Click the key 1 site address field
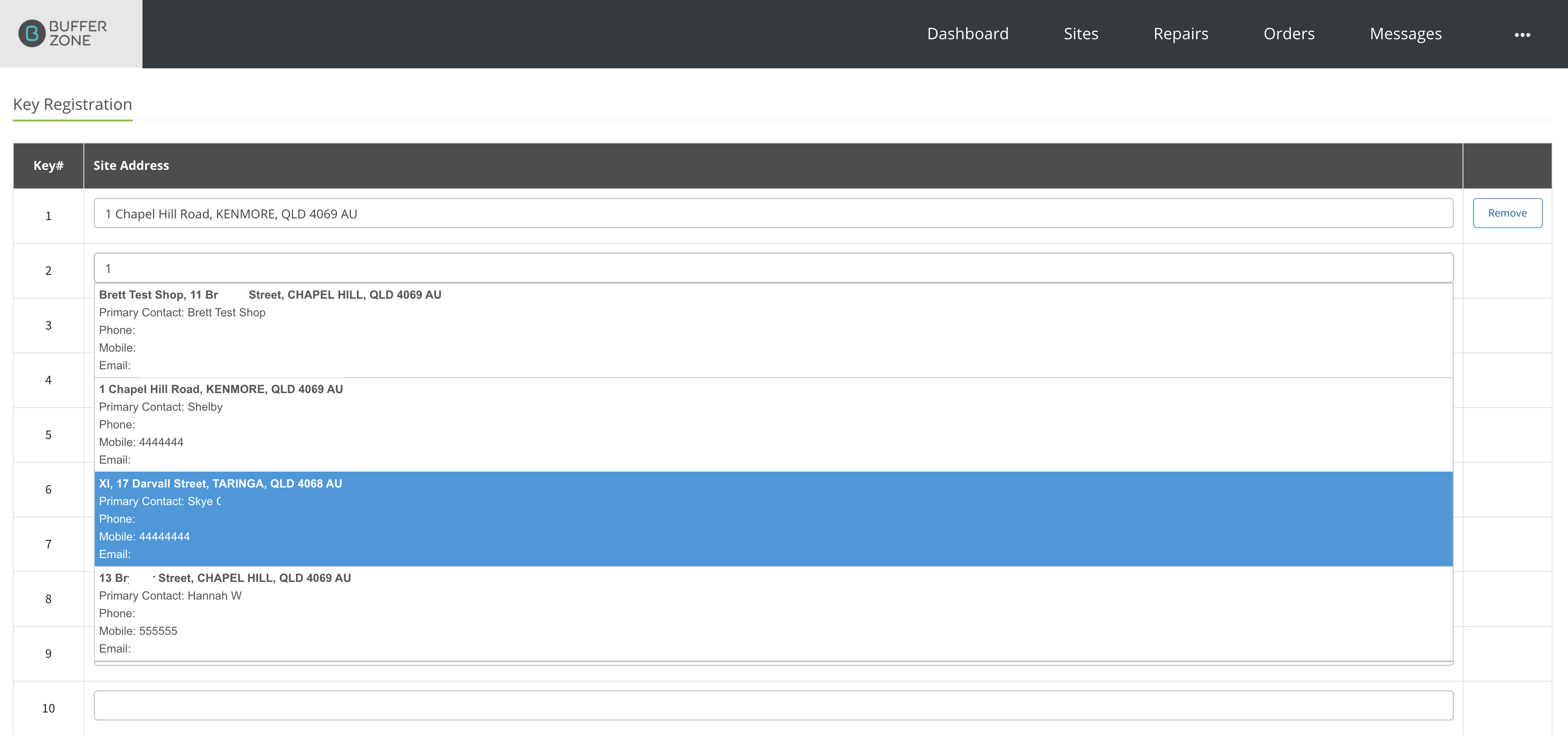Screen dimensions: 1568x735 773,214
